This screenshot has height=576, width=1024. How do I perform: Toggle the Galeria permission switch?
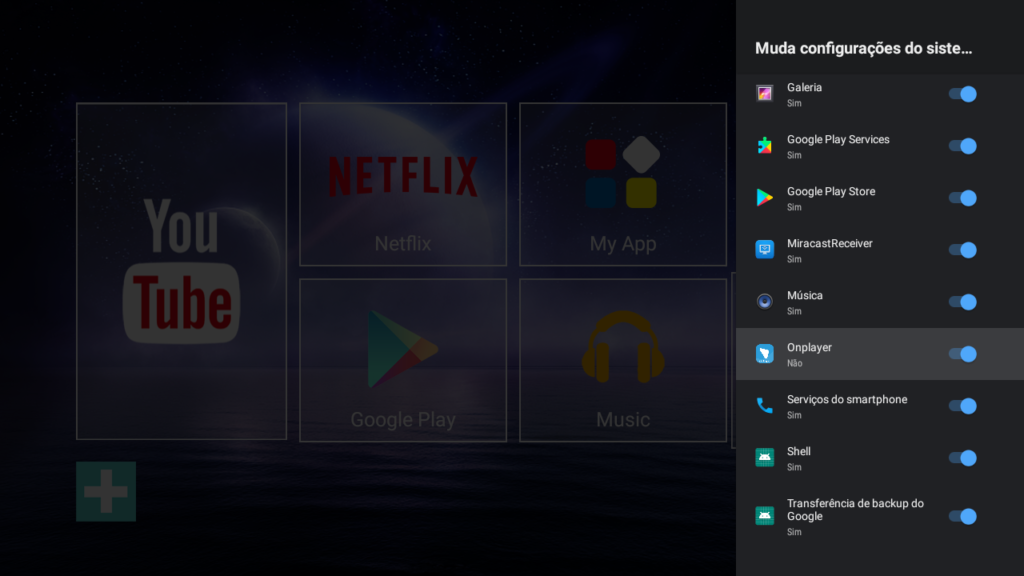tap(963, 94)
